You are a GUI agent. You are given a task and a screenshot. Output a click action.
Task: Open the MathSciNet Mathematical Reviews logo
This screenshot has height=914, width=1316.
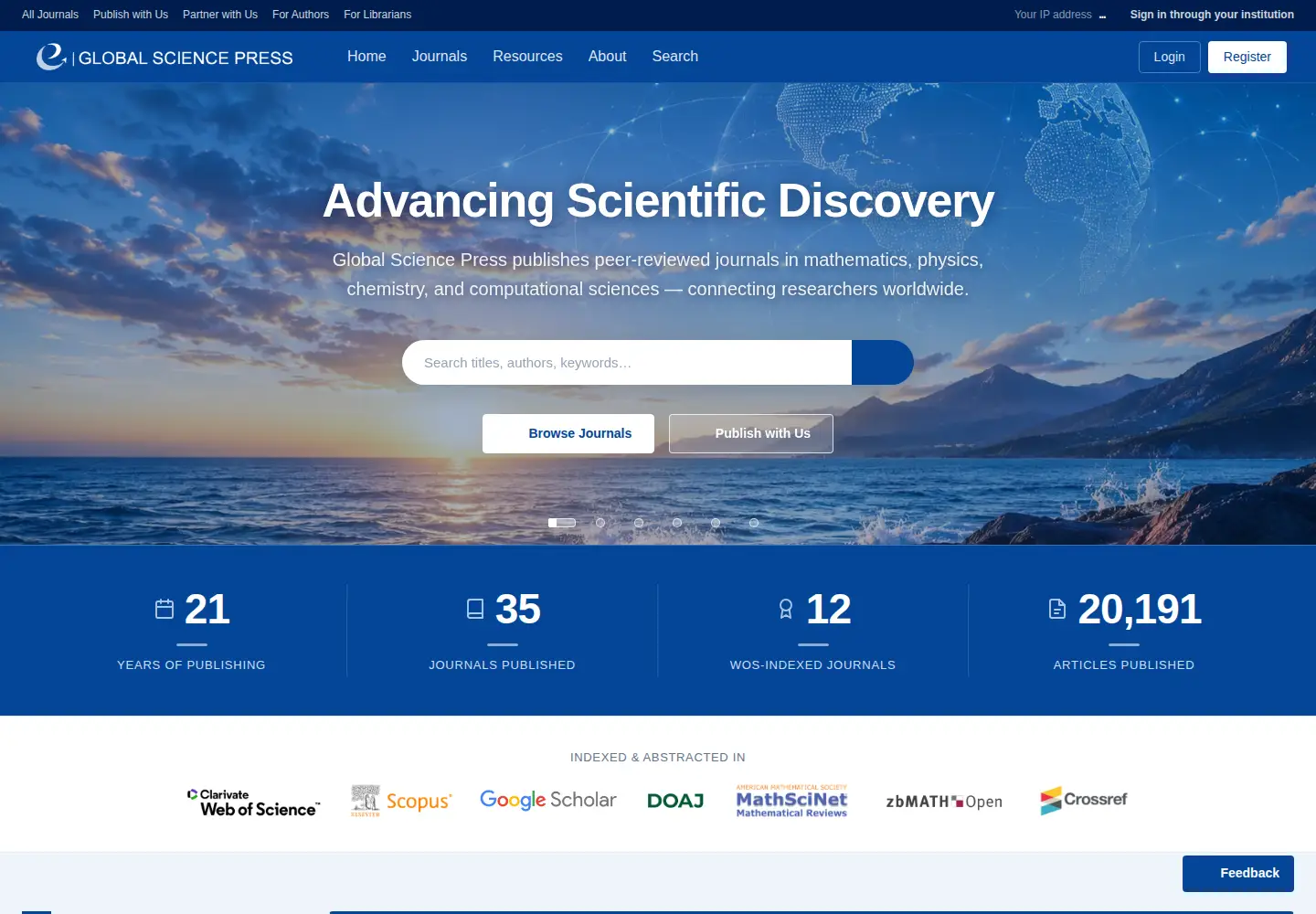[x=791, y=801]
